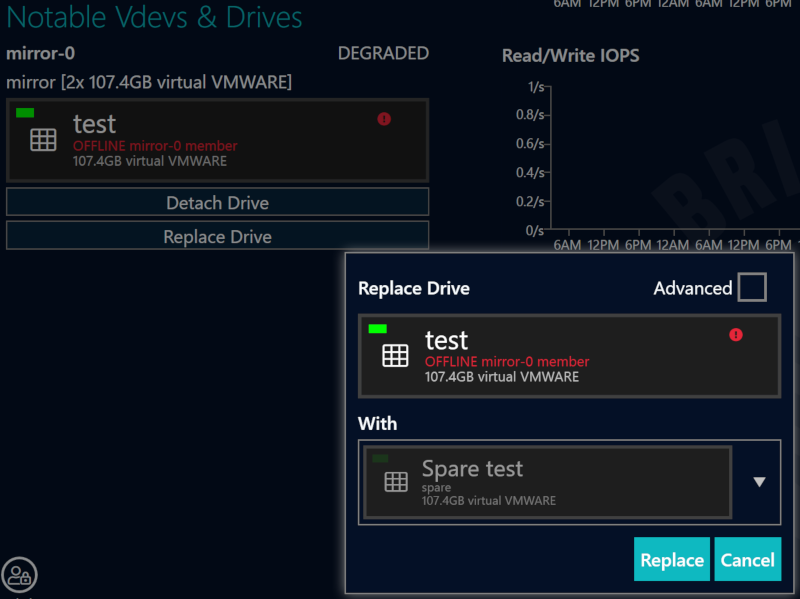
Task: Click the Replace Drive button
Action: click(x=217, y=235)
